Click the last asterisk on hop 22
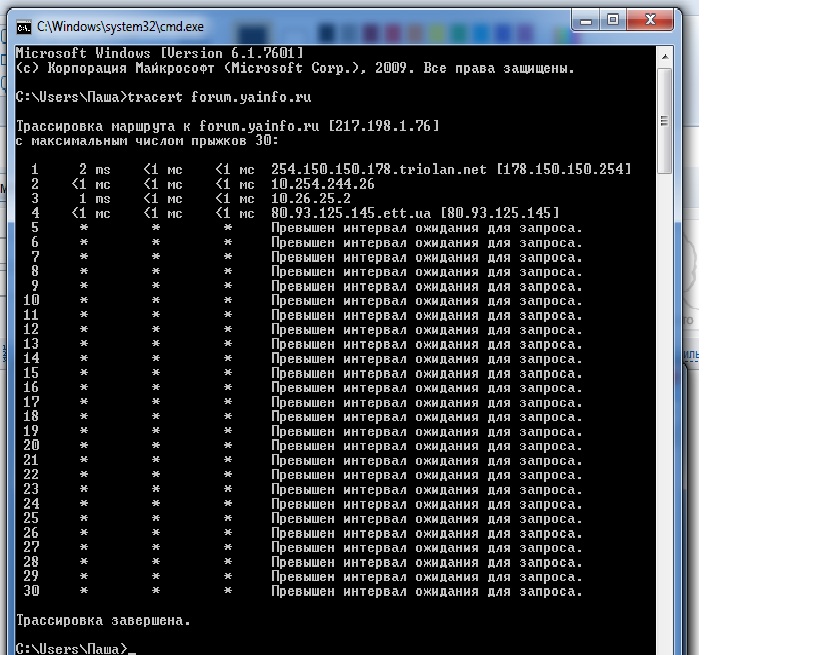This screenshot has width=819, height=655. coord(228,475)
